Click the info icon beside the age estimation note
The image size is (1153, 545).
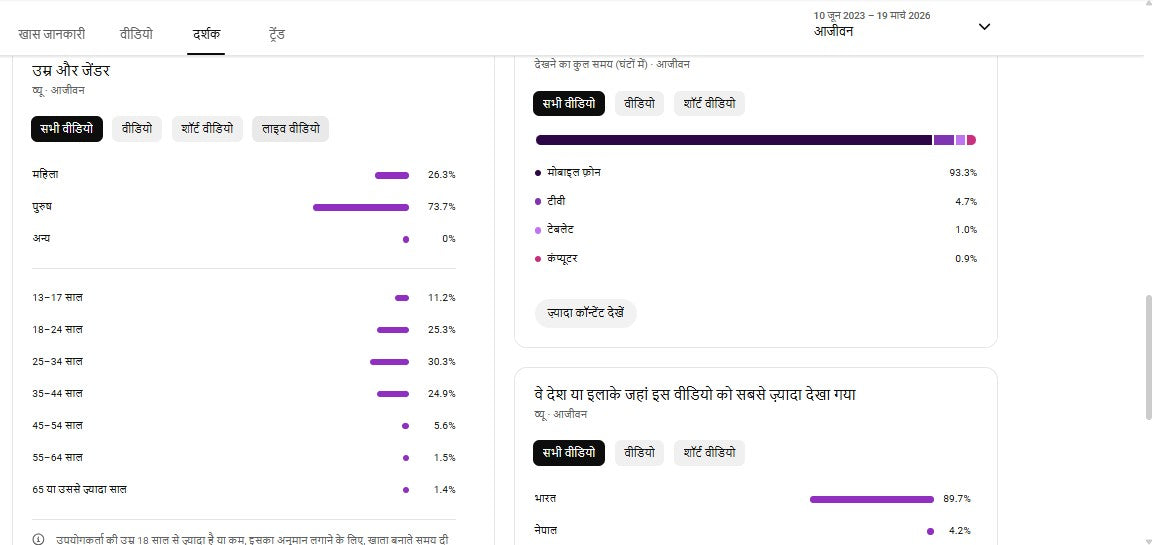point(39,539)
